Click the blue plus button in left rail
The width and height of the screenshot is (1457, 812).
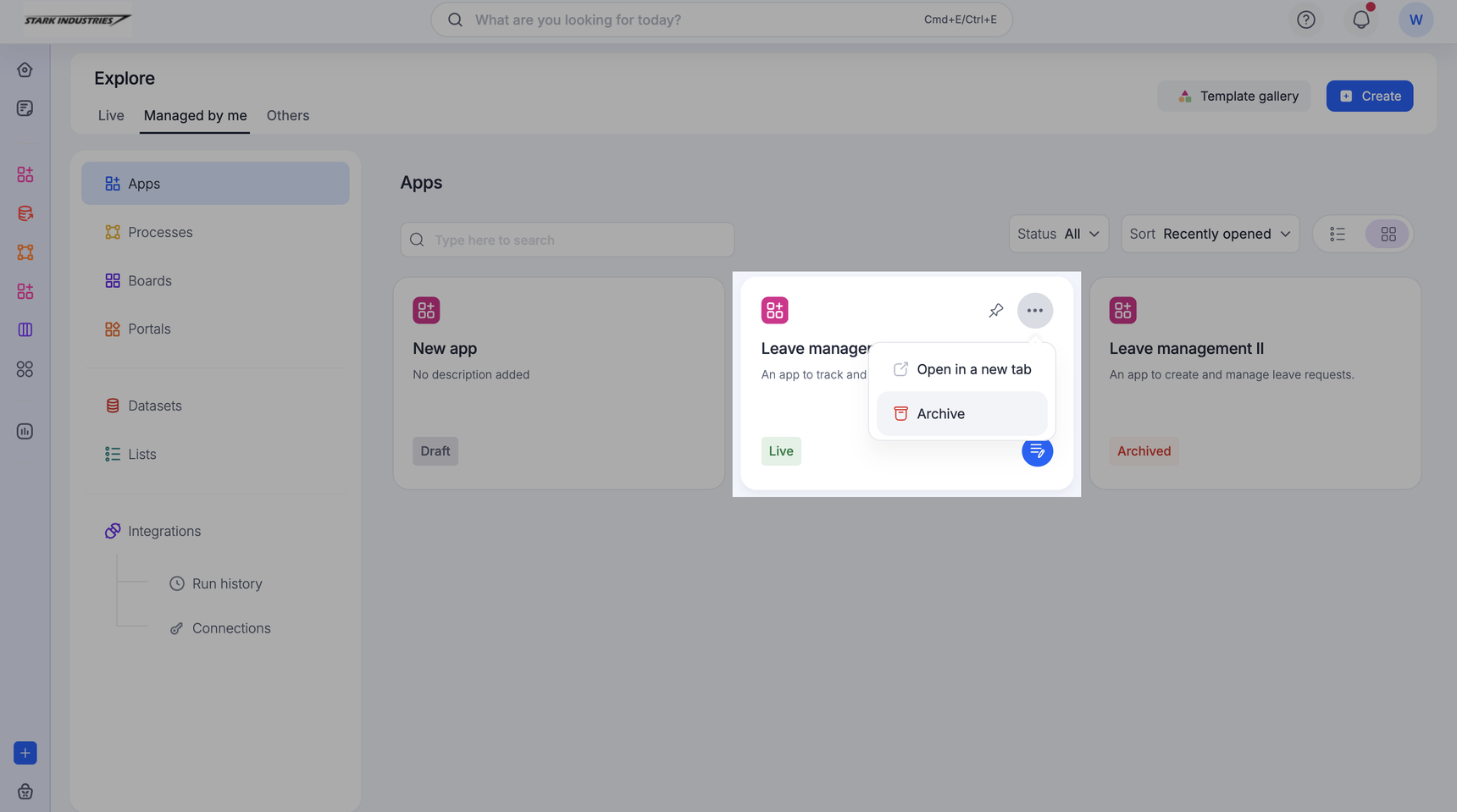click(x=25, y=753)
